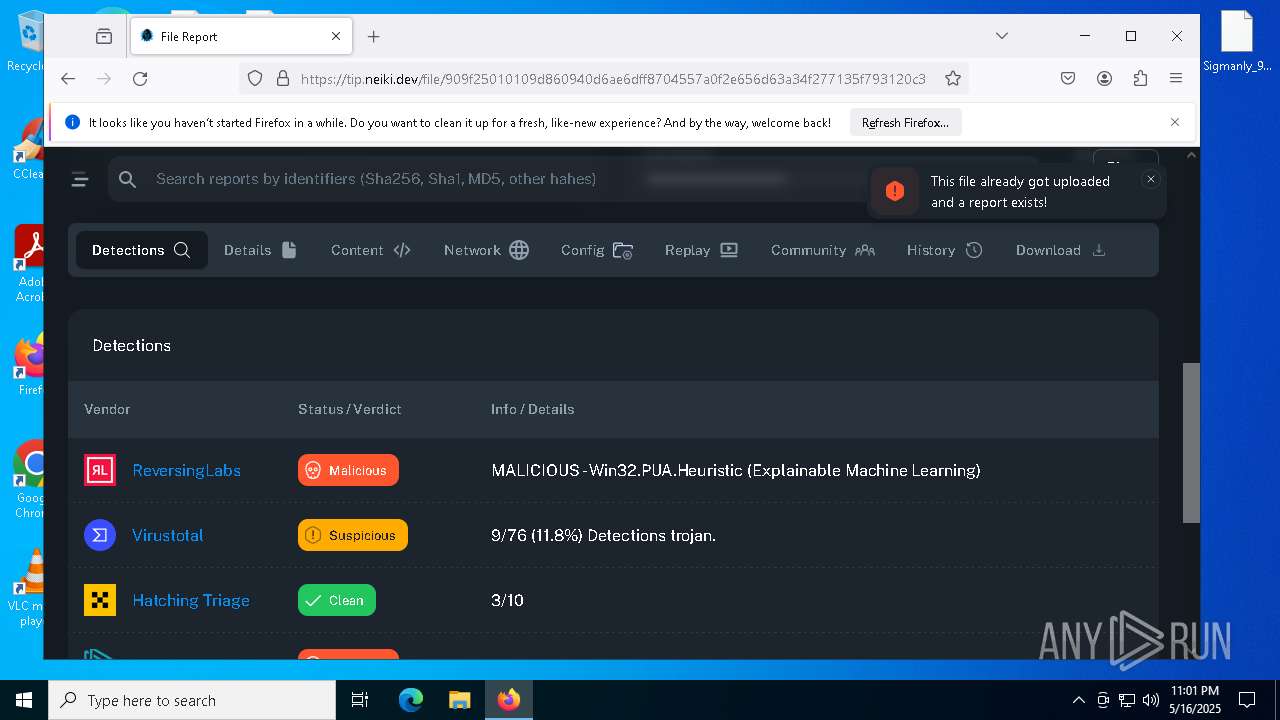Click the Info / Details column header
This screenshot has height=720, width=1280.
[532, 409]
